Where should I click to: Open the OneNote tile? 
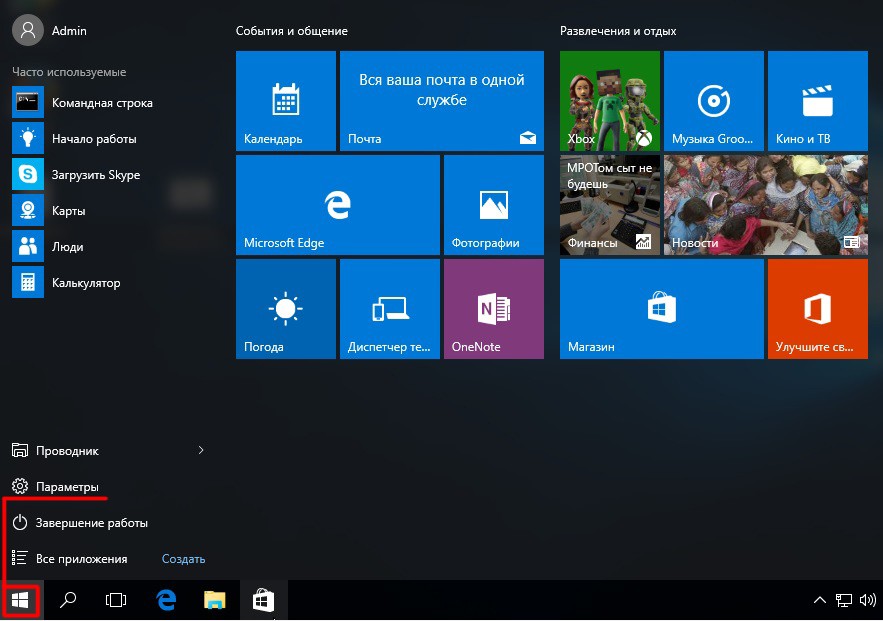click(494, 309)
